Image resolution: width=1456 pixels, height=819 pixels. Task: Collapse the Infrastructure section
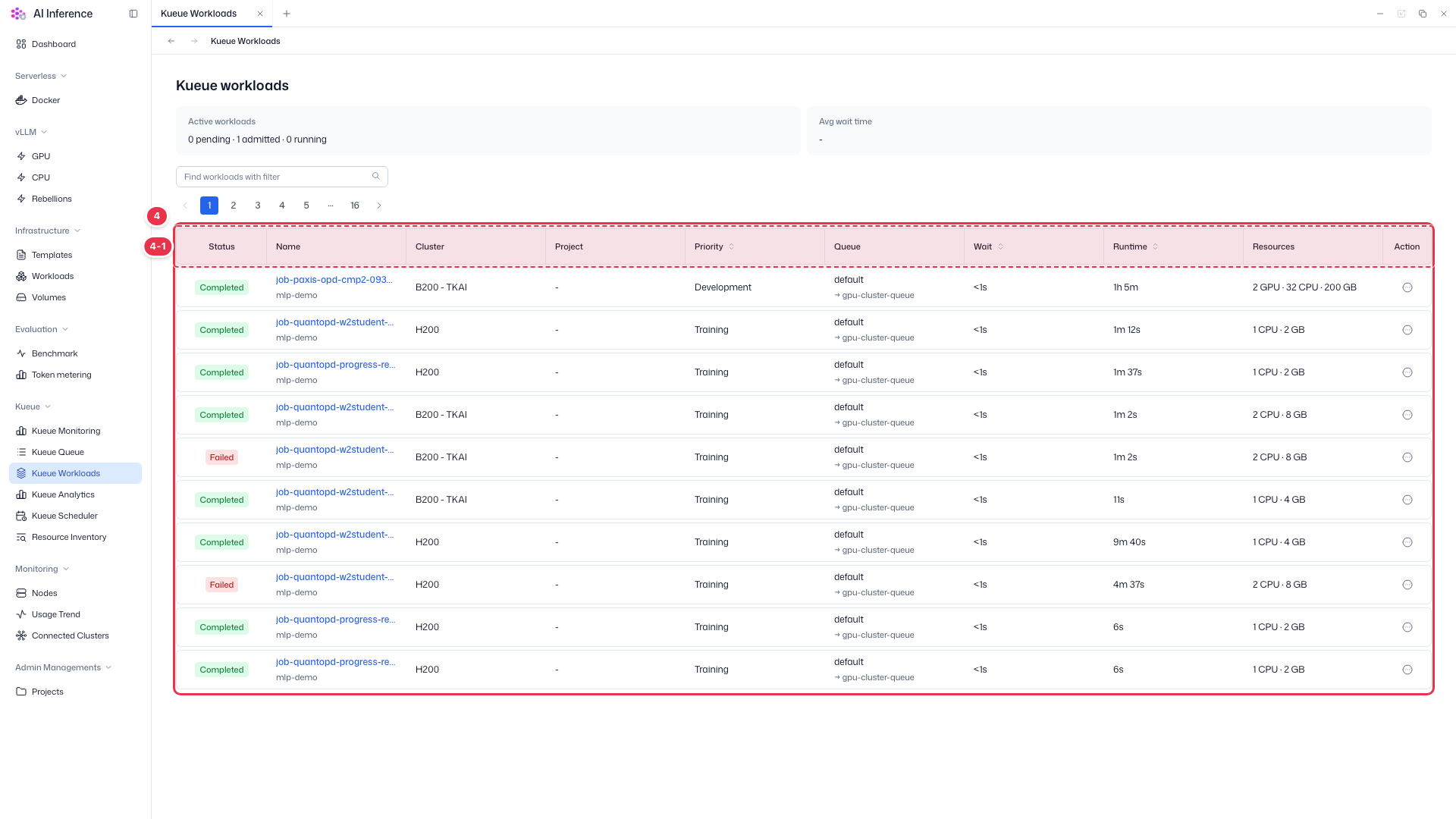(48, 231)
